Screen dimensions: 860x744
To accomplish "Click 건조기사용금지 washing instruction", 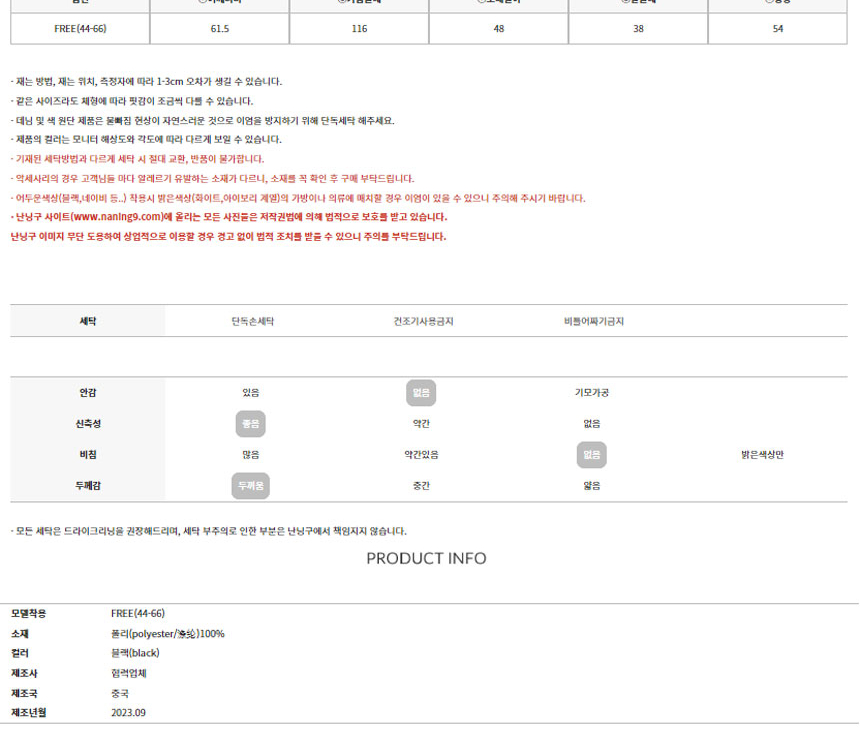I will coord(423,321).
